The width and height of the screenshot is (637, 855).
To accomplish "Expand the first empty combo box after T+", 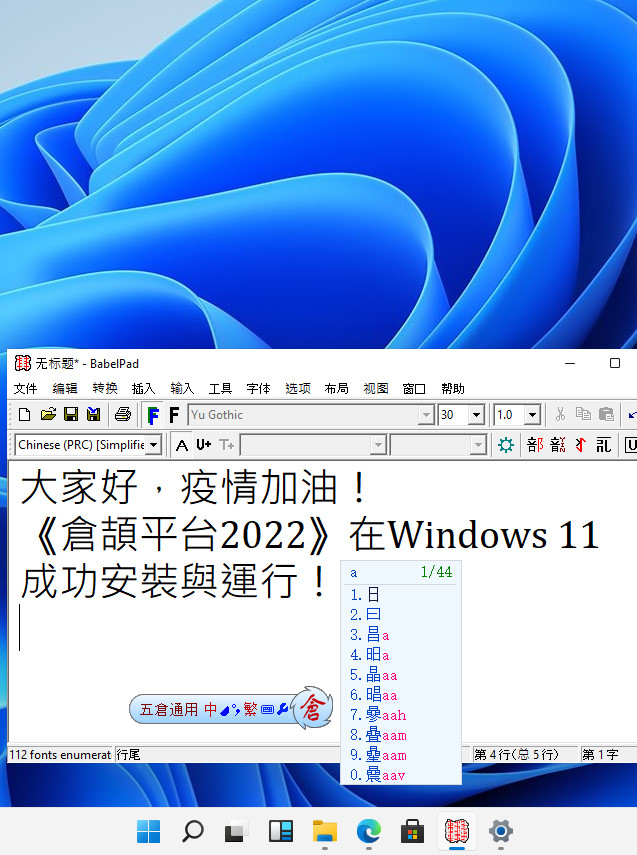I will click(x=378, y=445).
